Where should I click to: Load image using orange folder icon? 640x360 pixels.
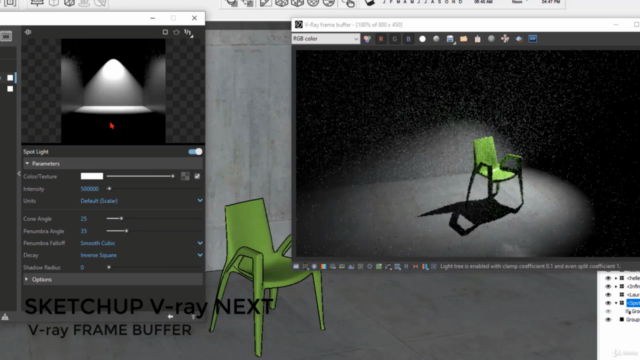[x=464, y=39]
